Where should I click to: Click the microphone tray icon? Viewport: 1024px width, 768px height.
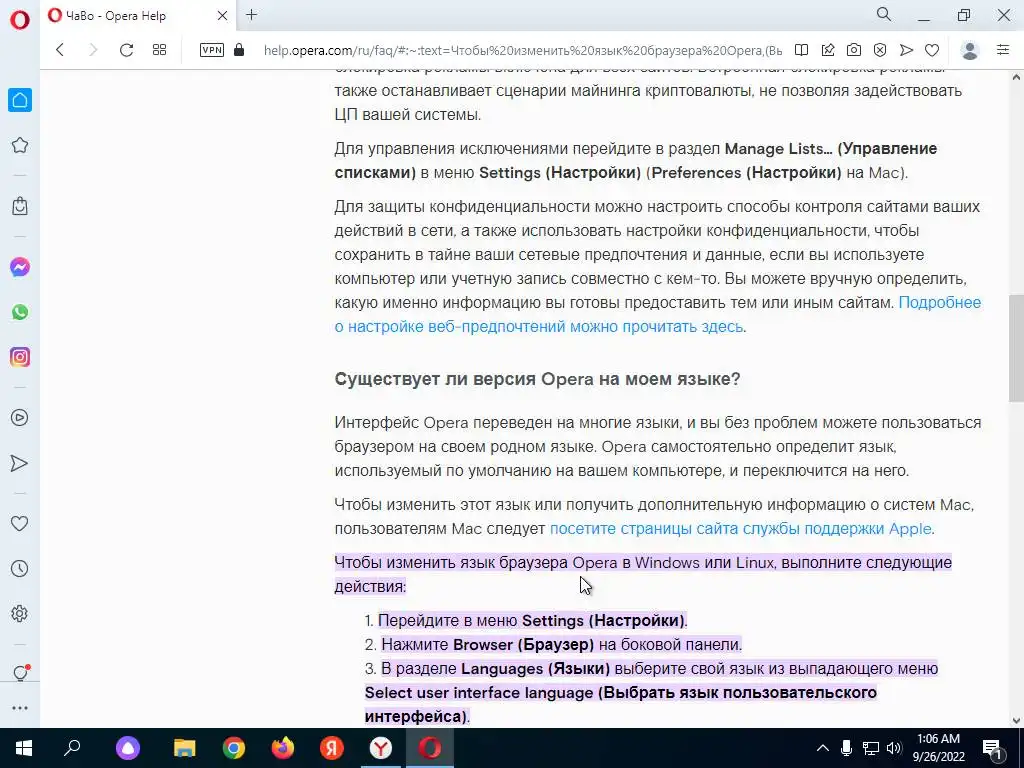[x=846, y=748]
